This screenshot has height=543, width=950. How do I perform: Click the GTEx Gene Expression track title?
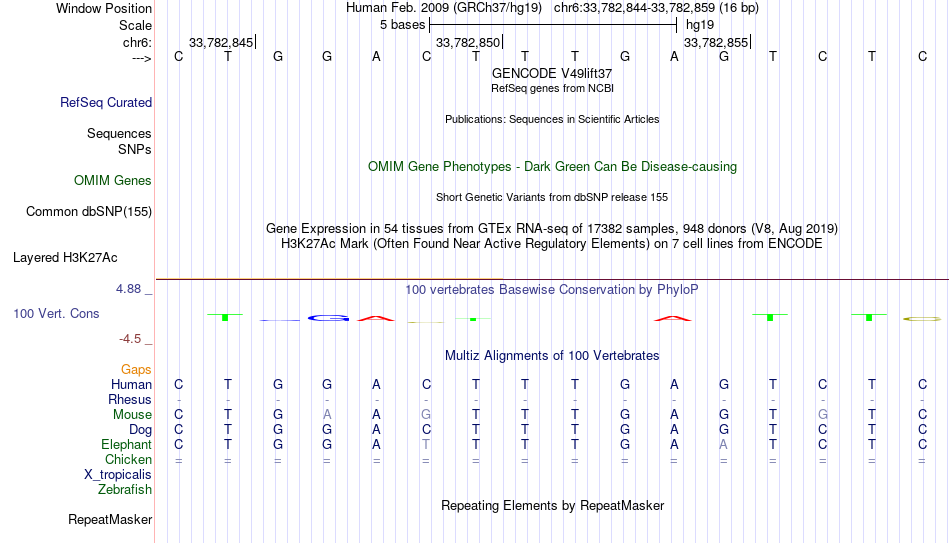[x=552, y=228]
